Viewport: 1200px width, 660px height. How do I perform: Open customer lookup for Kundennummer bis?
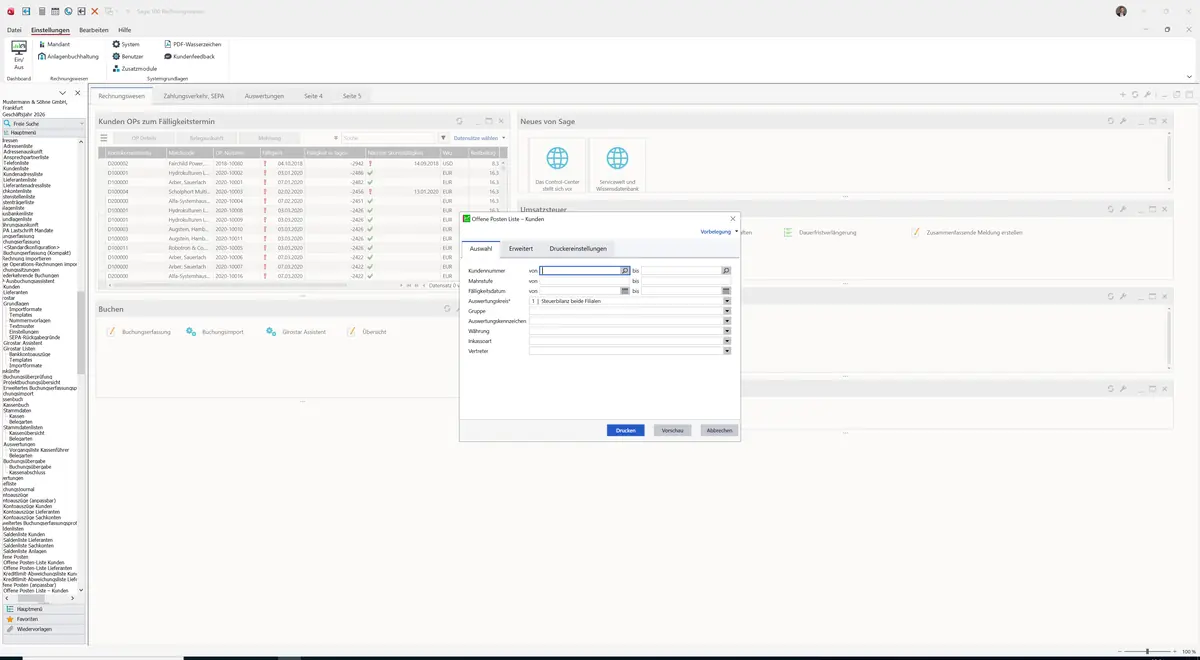point(726,271)
